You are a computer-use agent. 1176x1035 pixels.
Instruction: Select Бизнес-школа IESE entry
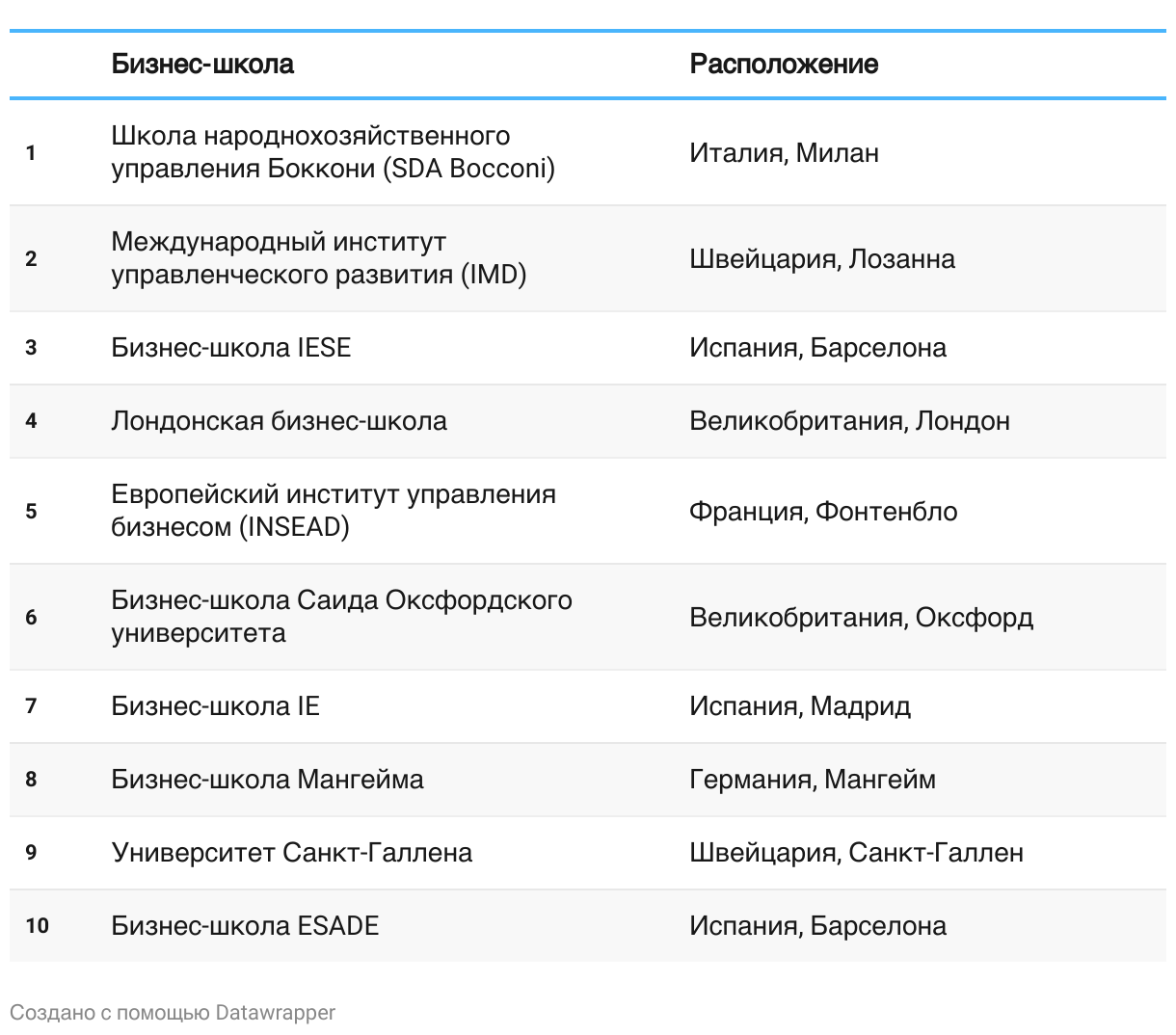click(231, 347)
